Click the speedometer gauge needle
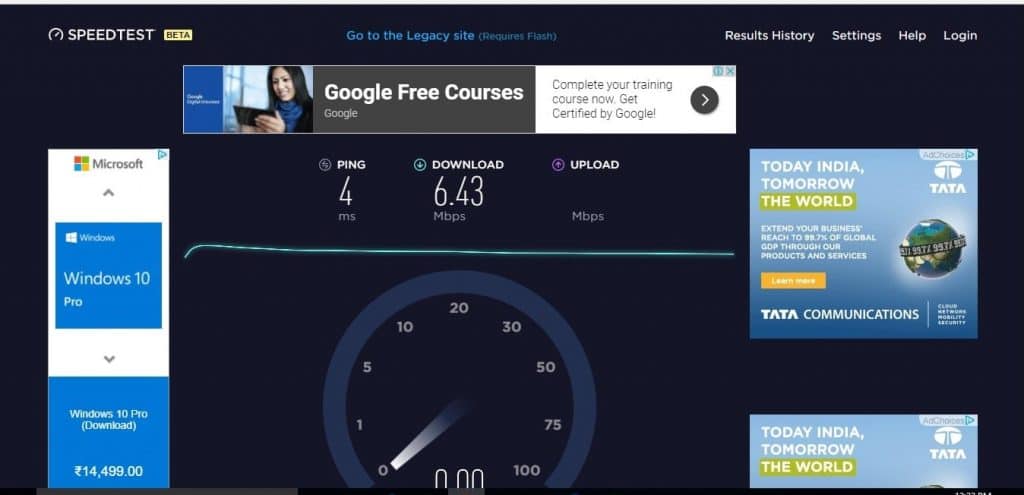 click(430, 434)
